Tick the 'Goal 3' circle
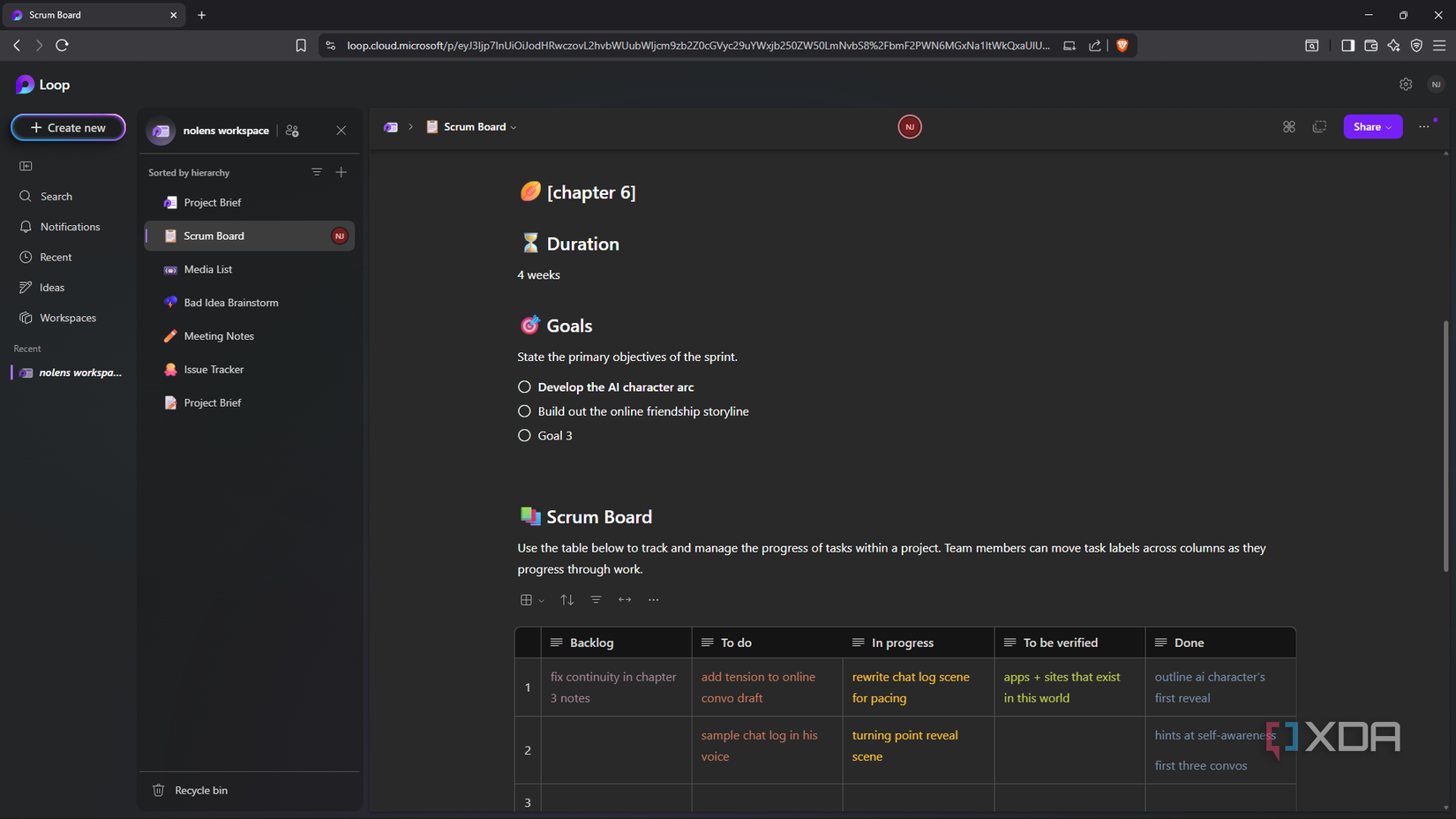 [x=524, y=436]
